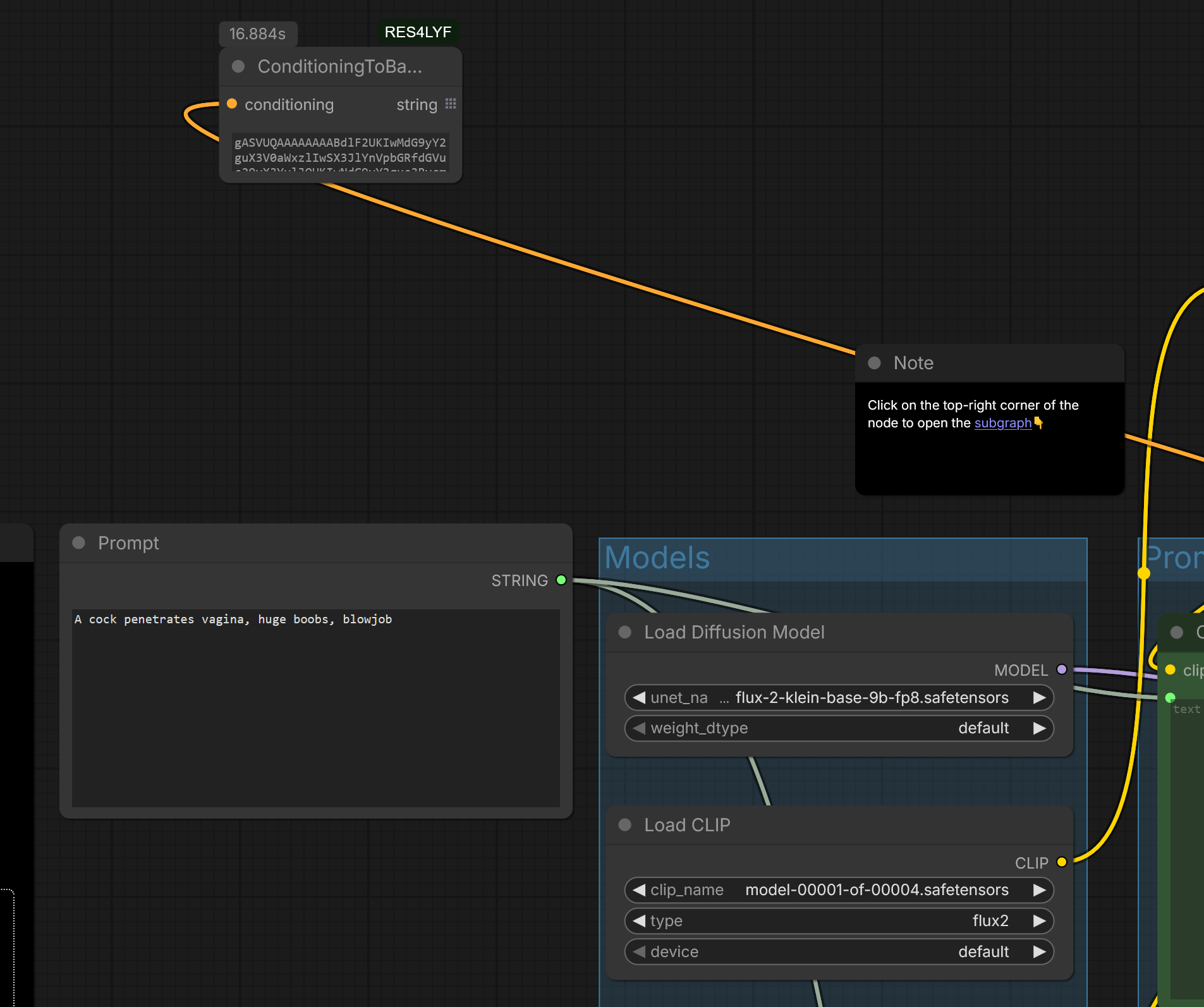Viewport: 1204px width, 1007px height.
Task: Step weight_dtype to previous value arrow
Action: point(639,728)
